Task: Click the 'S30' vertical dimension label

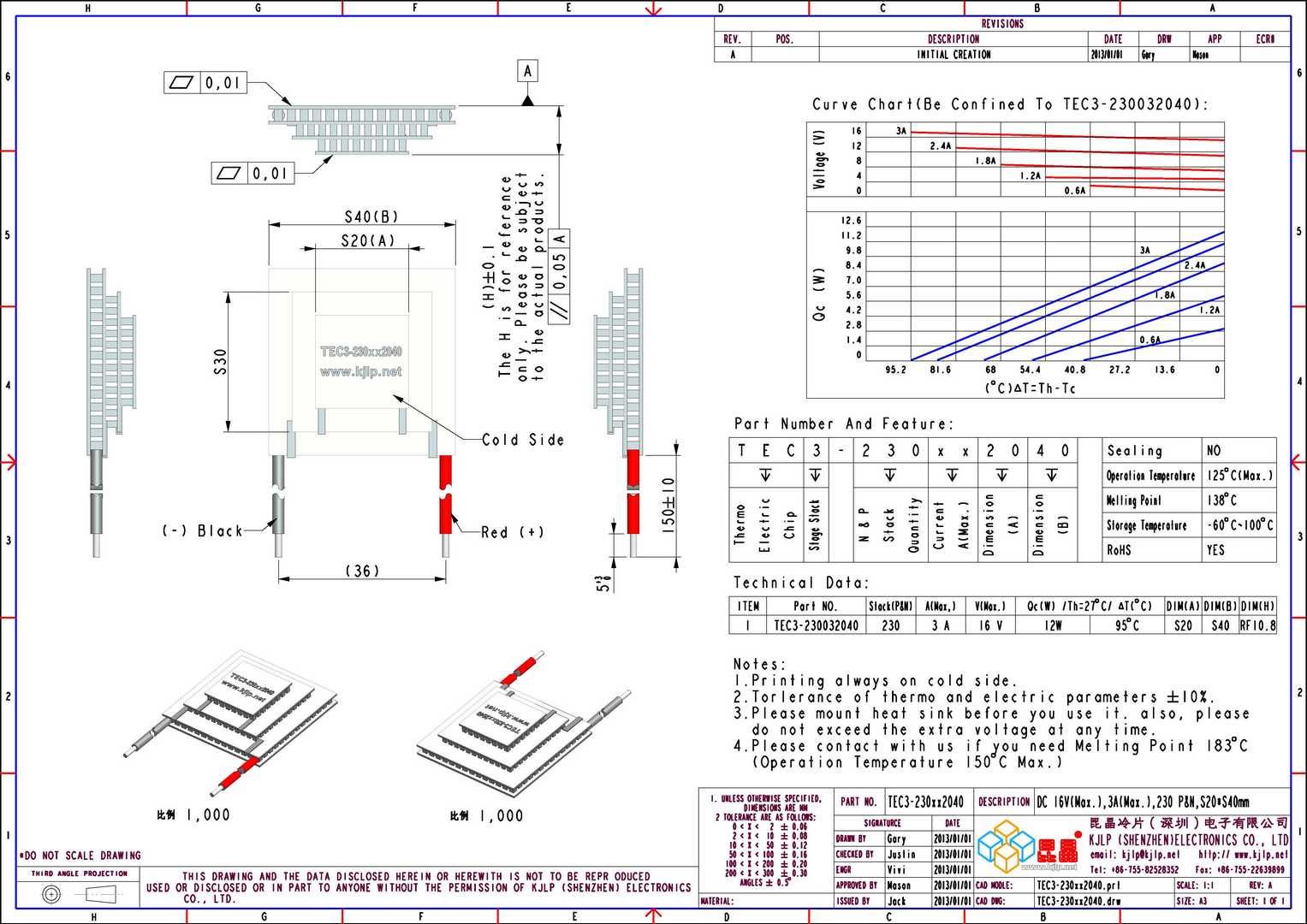Action: 221,362
